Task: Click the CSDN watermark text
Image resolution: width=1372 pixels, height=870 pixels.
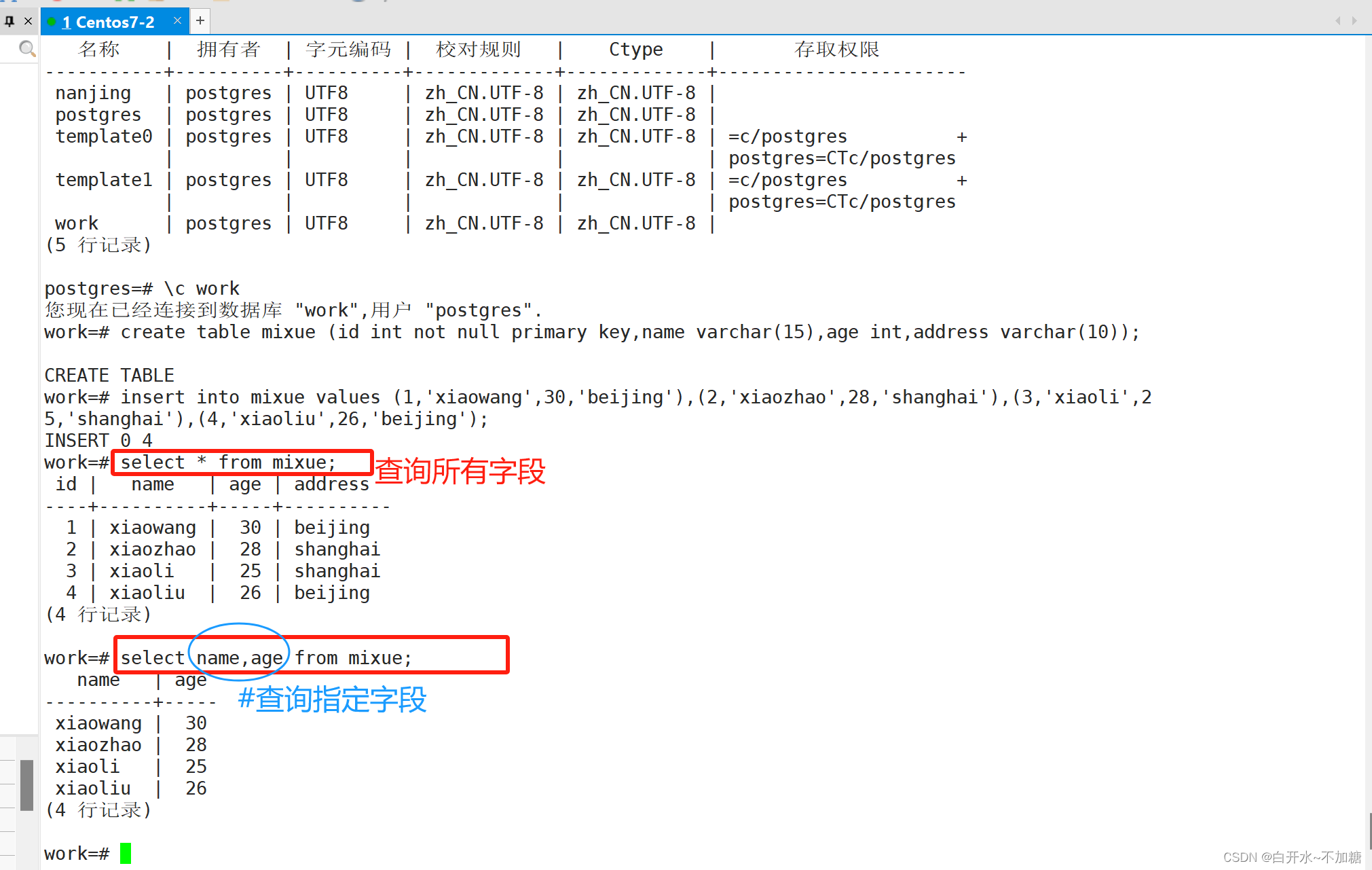Action: point(1291,857)
